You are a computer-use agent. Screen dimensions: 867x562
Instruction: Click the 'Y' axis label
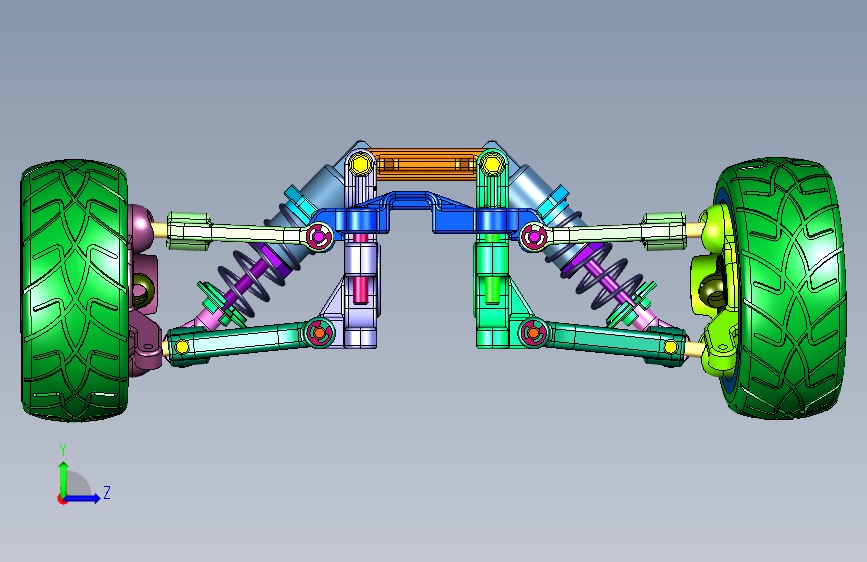click(63, 450)
